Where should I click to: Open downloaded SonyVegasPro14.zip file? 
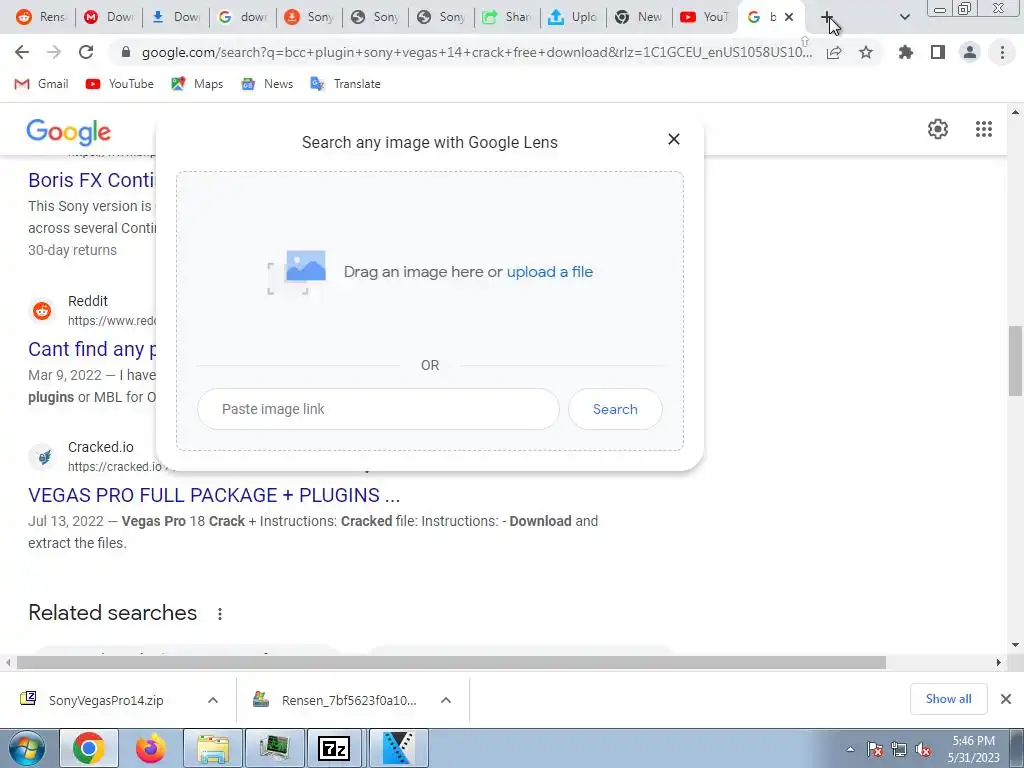[106, 700]
